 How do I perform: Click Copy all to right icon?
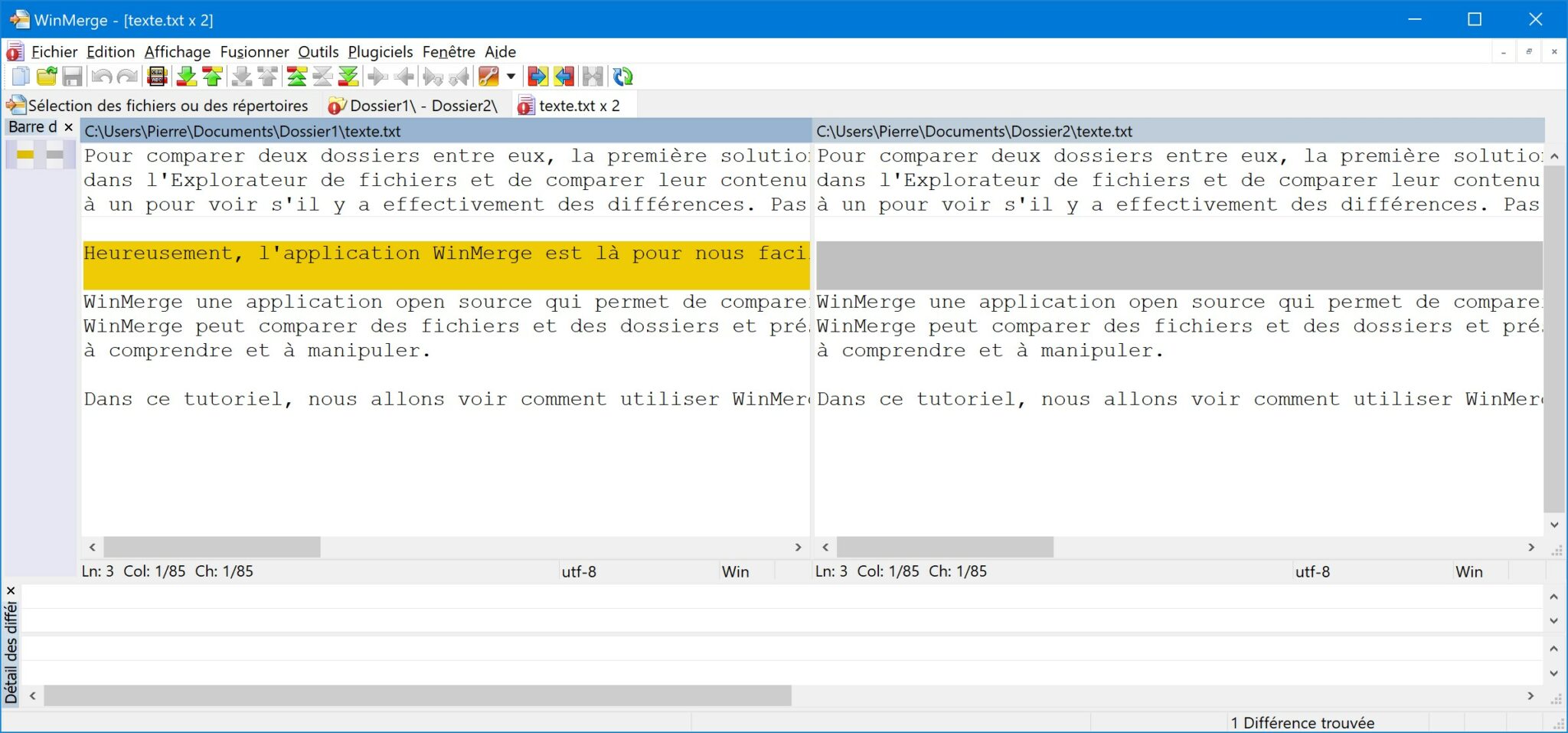537,77
